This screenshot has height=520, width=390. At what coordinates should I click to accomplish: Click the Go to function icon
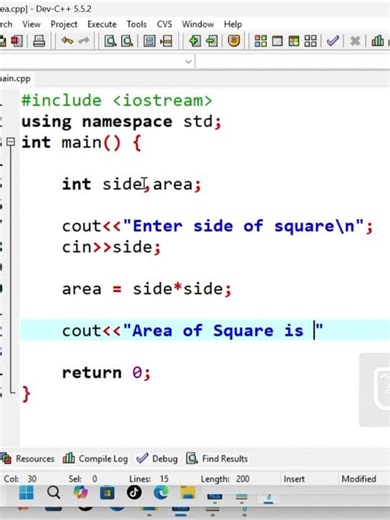[149, 41]
